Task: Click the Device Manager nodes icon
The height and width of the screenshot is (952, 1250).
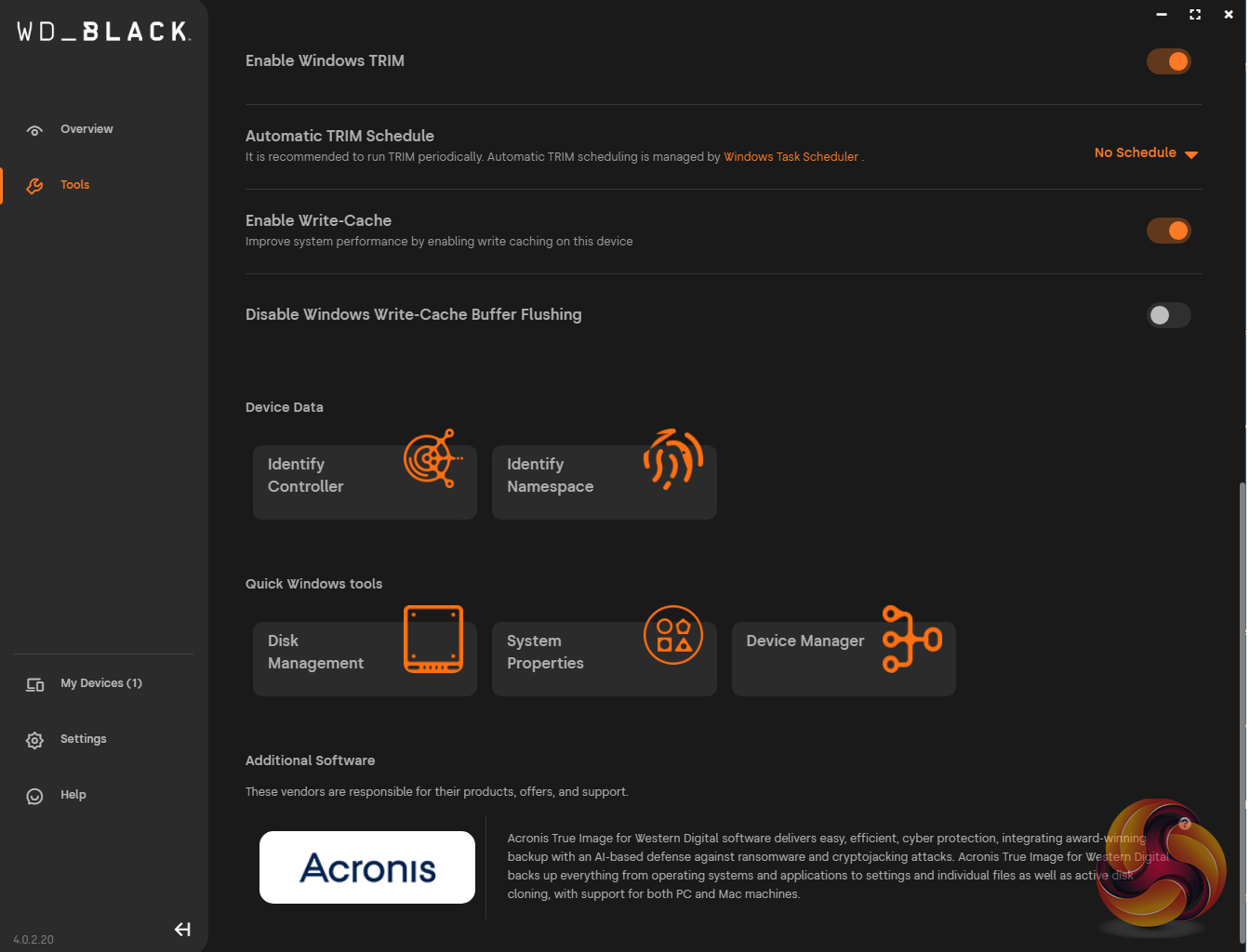Action: [x=912, y=639]
